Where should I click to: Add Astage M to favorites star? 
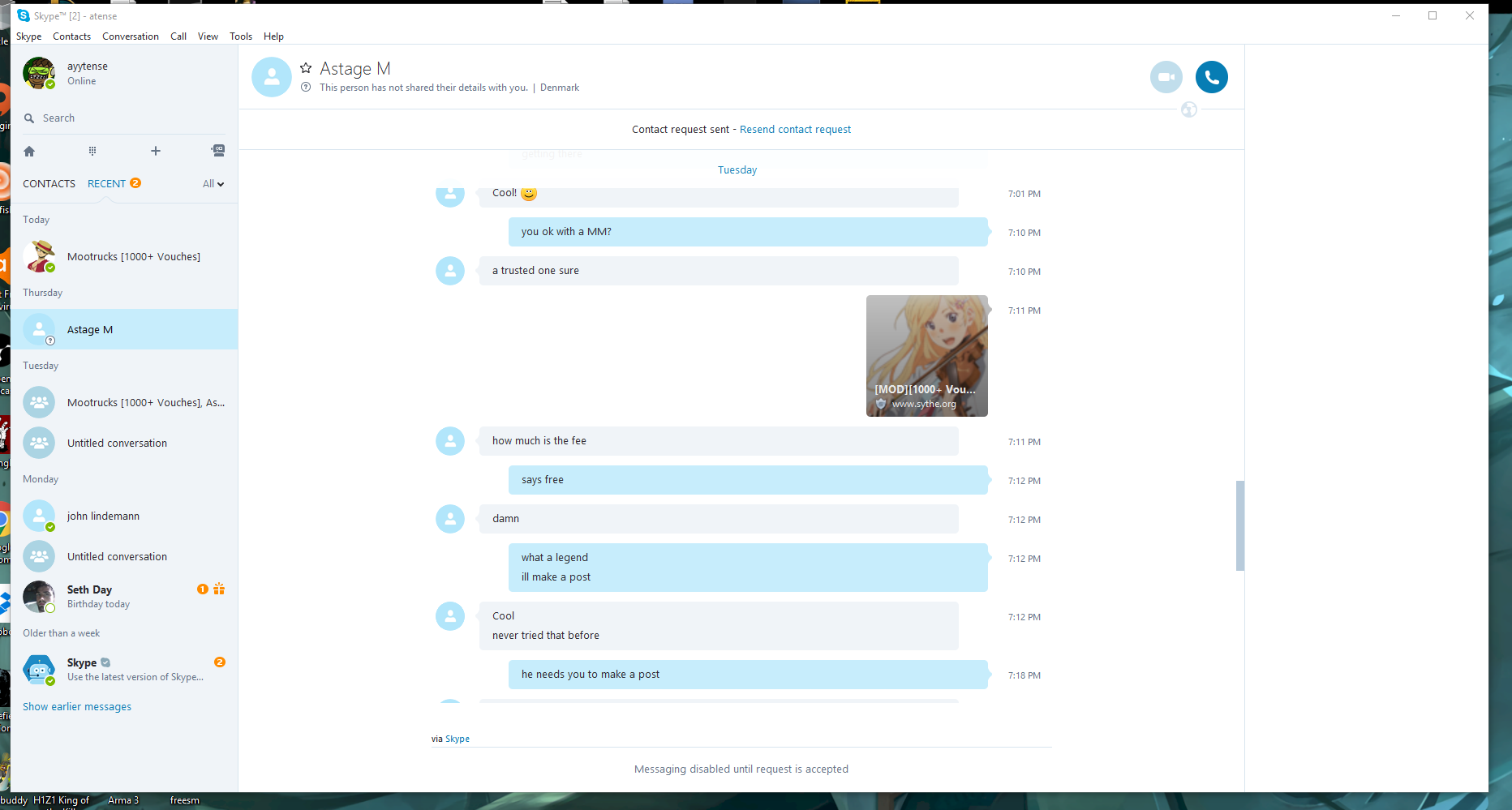tap(306, 68)
